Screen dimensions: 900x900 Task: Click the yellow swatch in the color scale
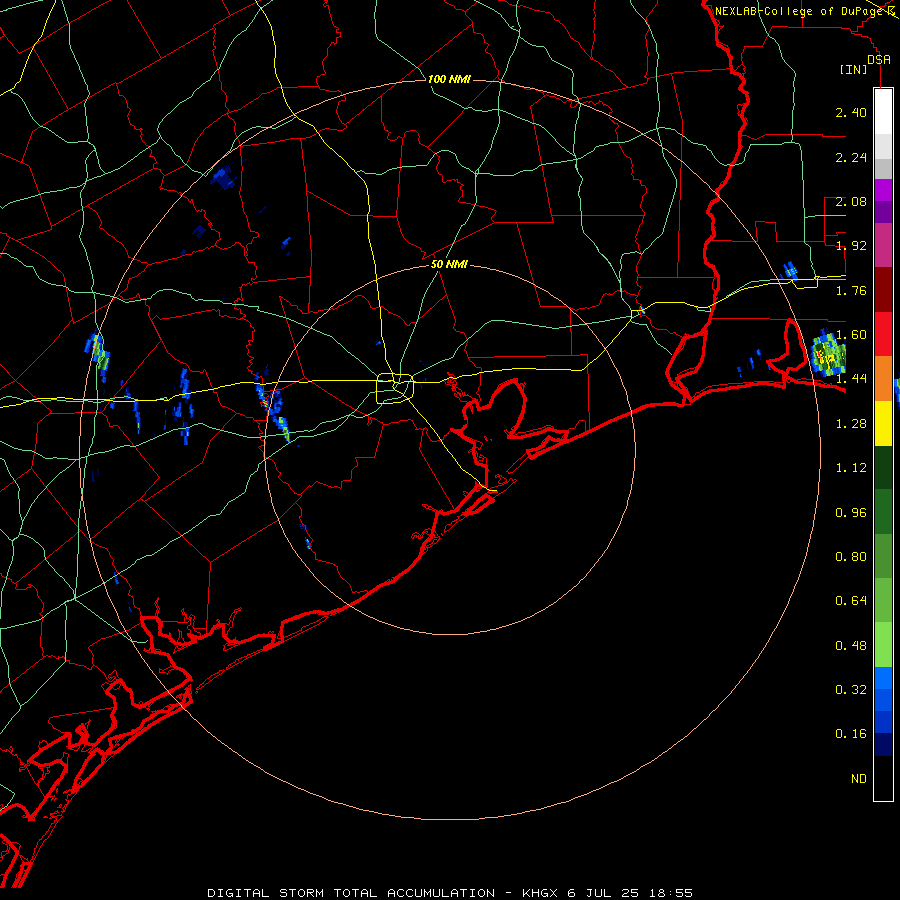[883, 424]
